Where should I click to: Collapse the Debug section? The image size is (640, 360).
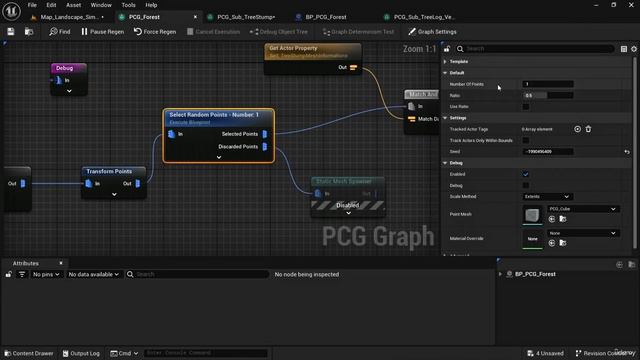[x=445, y=163]
